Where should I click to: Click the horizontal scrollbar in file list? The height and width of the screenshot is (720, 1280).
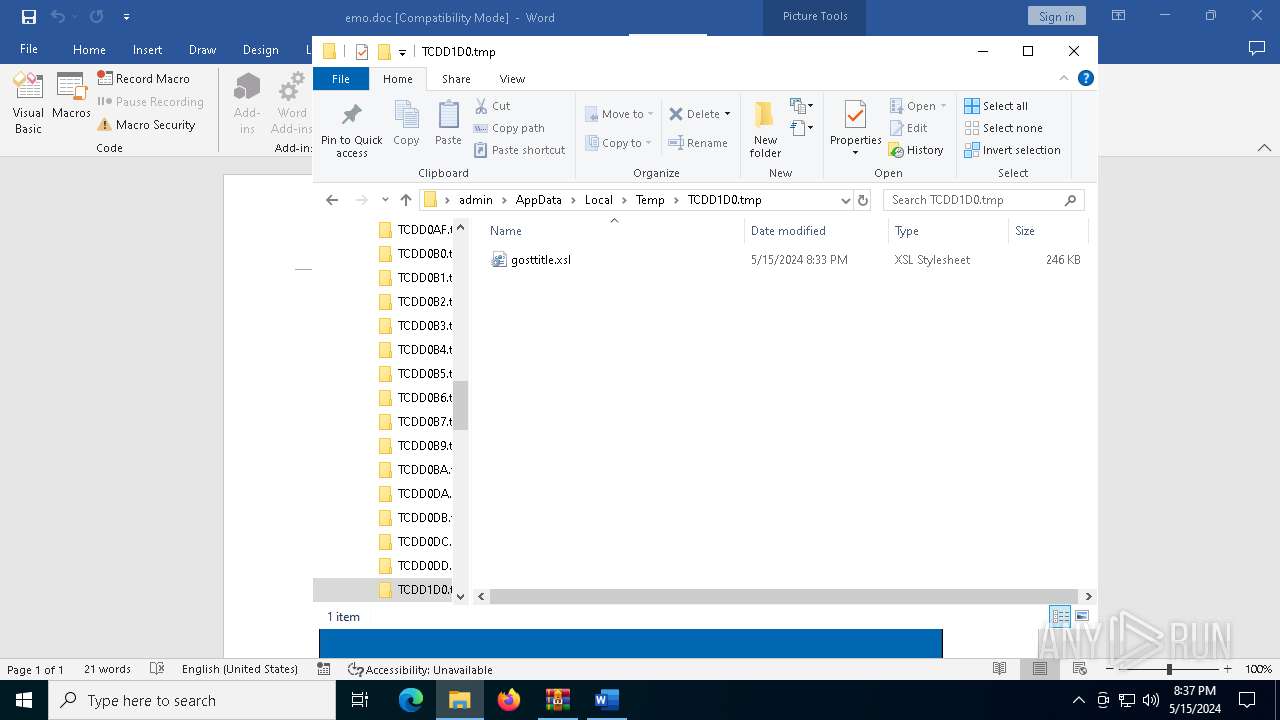pyautogui.click(x=784, y=596)
